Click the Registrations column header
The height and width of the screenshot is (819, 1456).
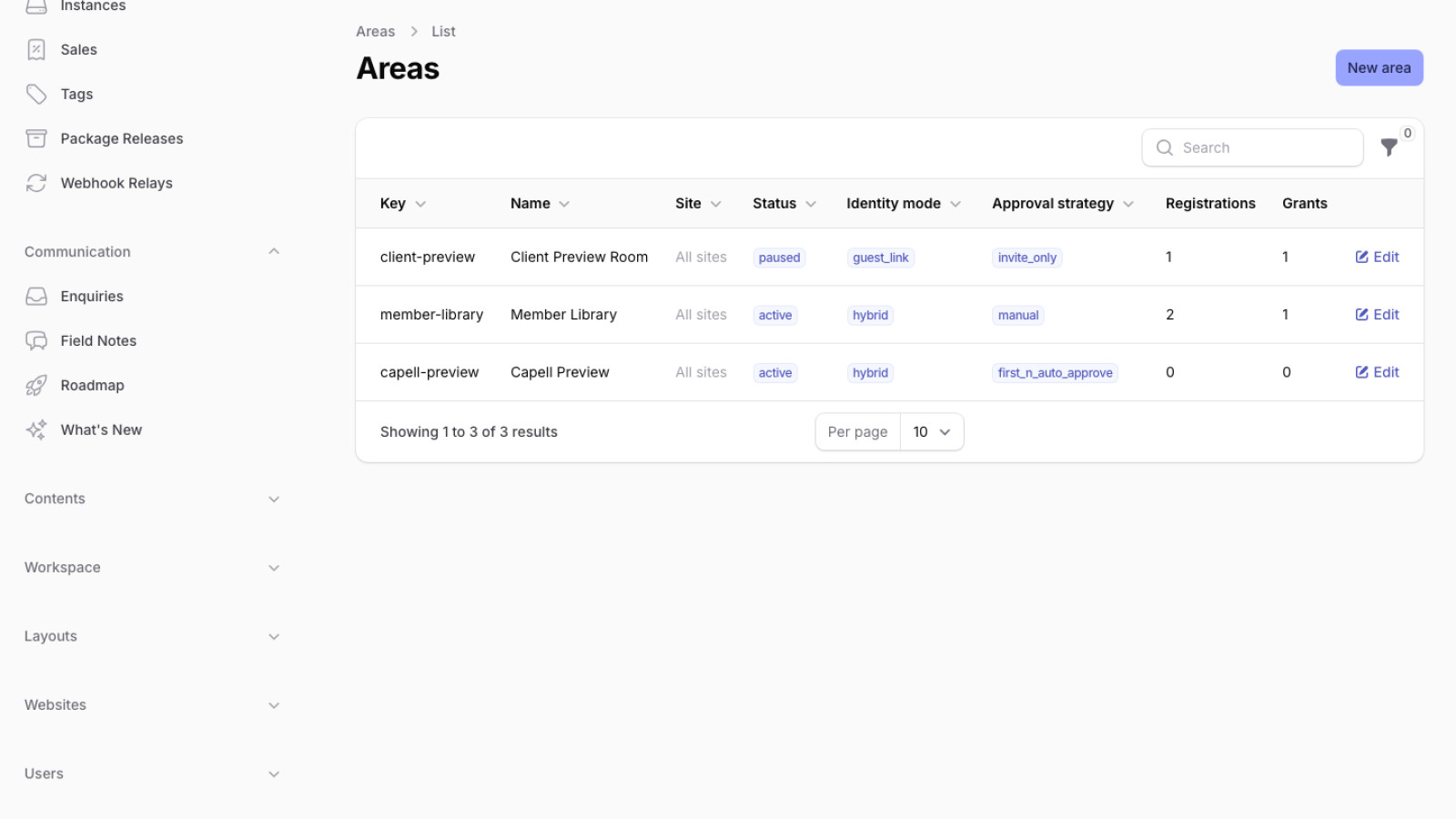tap(1210, 204)
